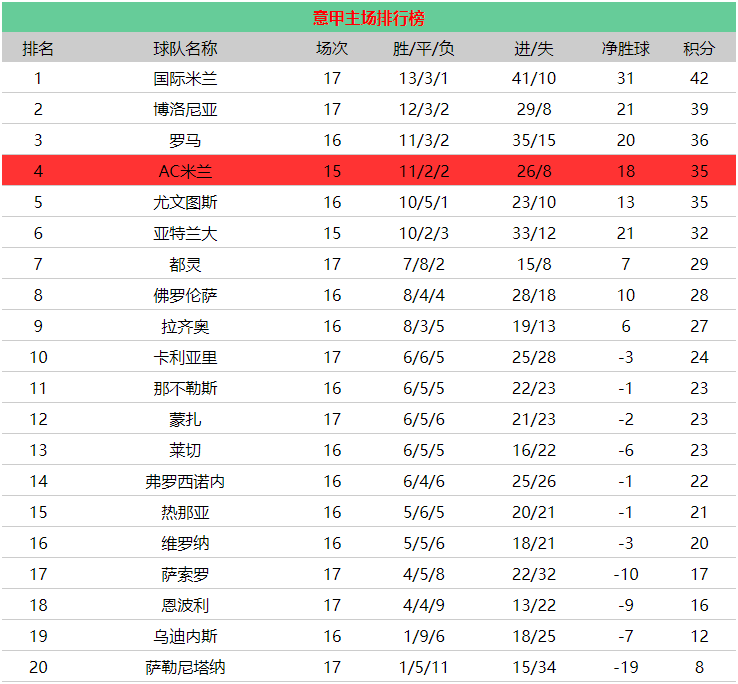Sort by the 积分 column header
This screenshot has height=684, width=738.
[699, 49]
